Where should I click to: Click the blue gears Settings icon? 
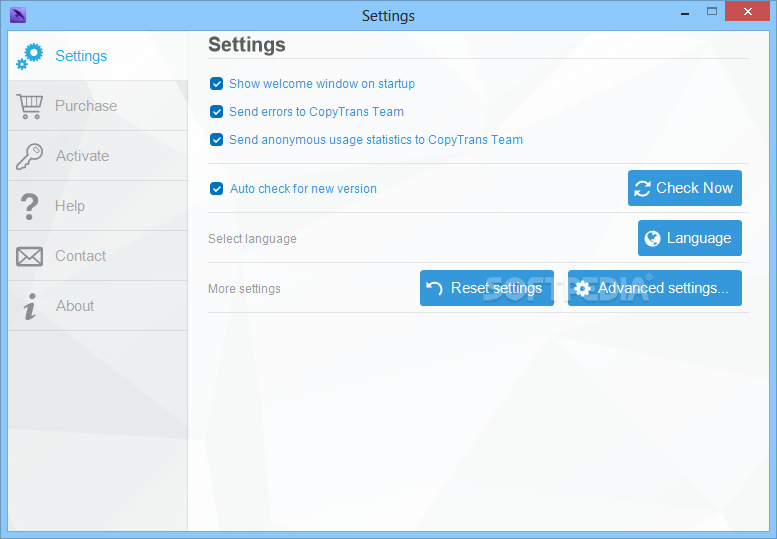coord(30,56)
